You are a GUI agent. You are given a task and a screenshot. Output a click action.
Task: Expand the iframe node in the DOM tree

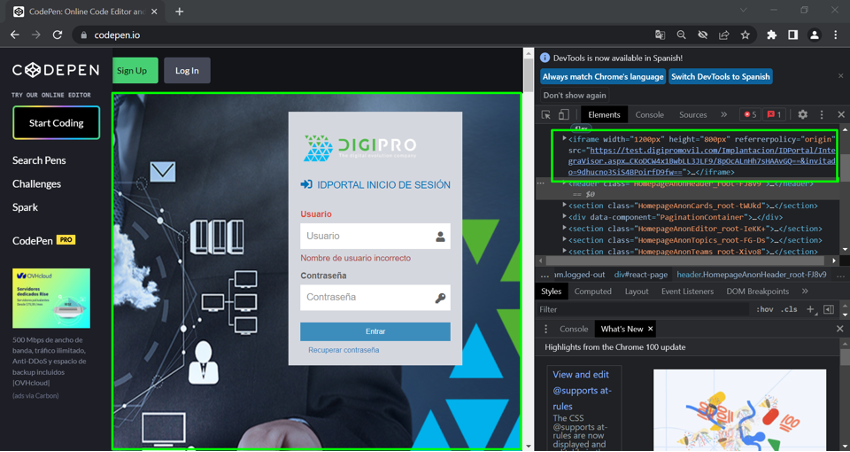(565, 139)
